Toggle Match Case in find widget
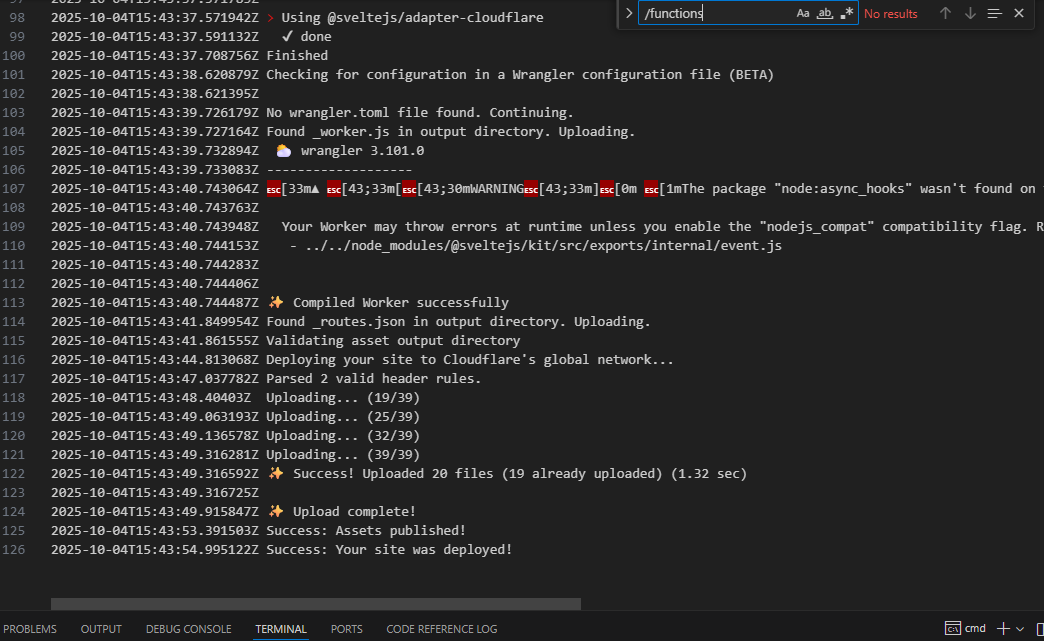 click(x=803, y=13)
